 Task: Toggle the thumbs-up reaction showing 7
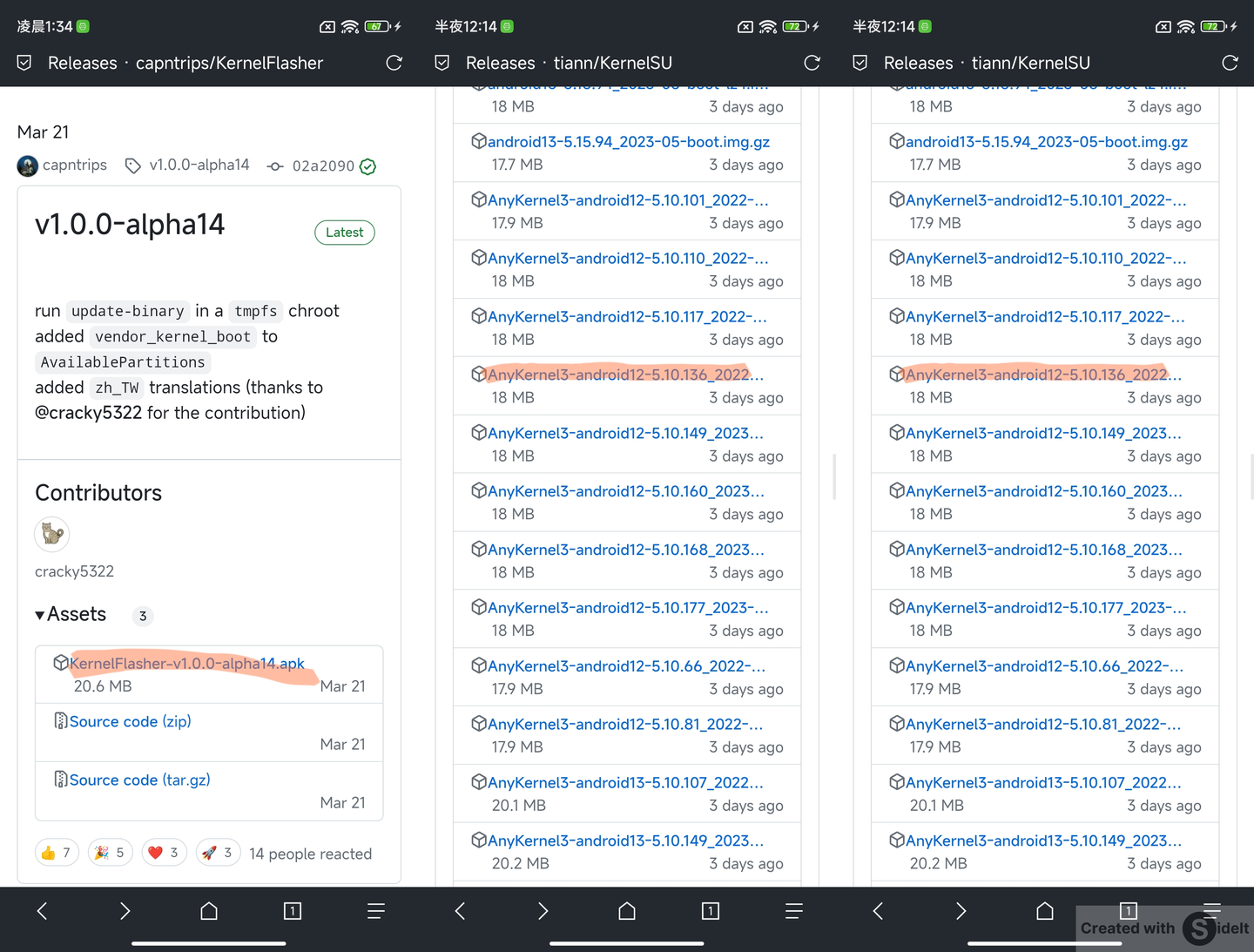[56, 852]
